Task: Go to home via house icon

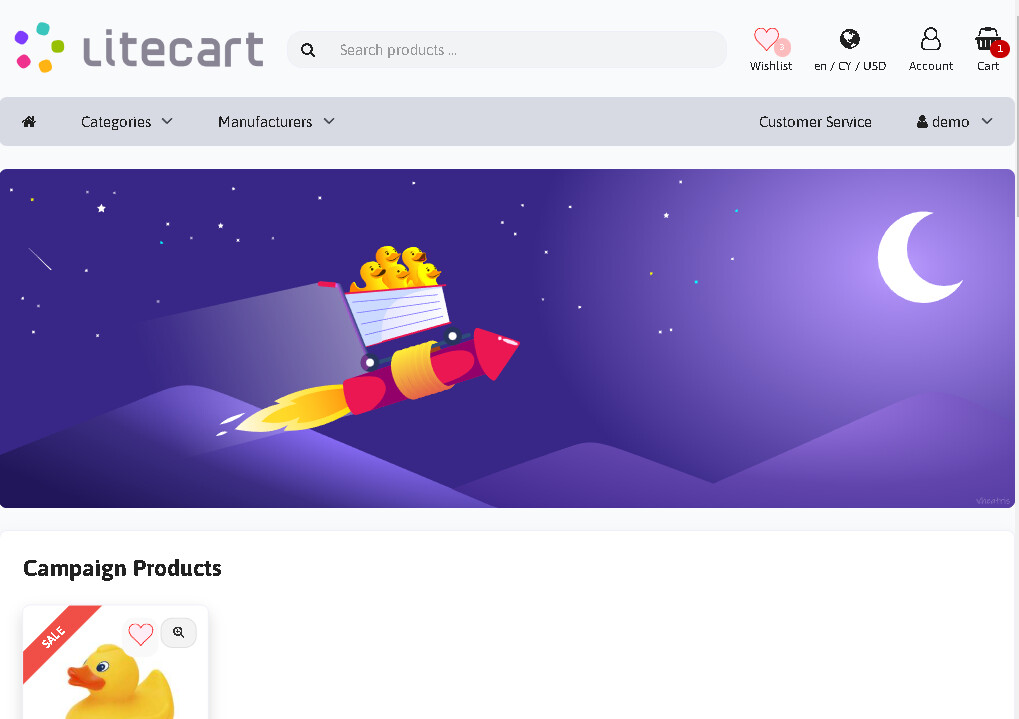Action: point(29,122)
